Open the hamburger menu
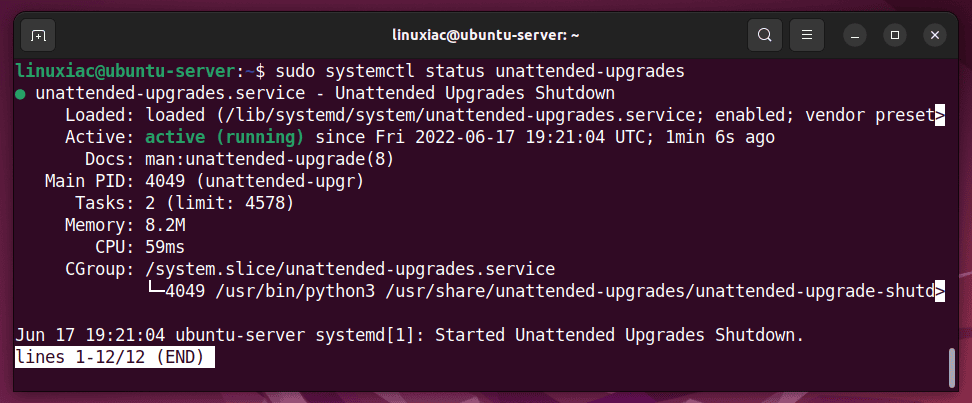 pos(806,35)
